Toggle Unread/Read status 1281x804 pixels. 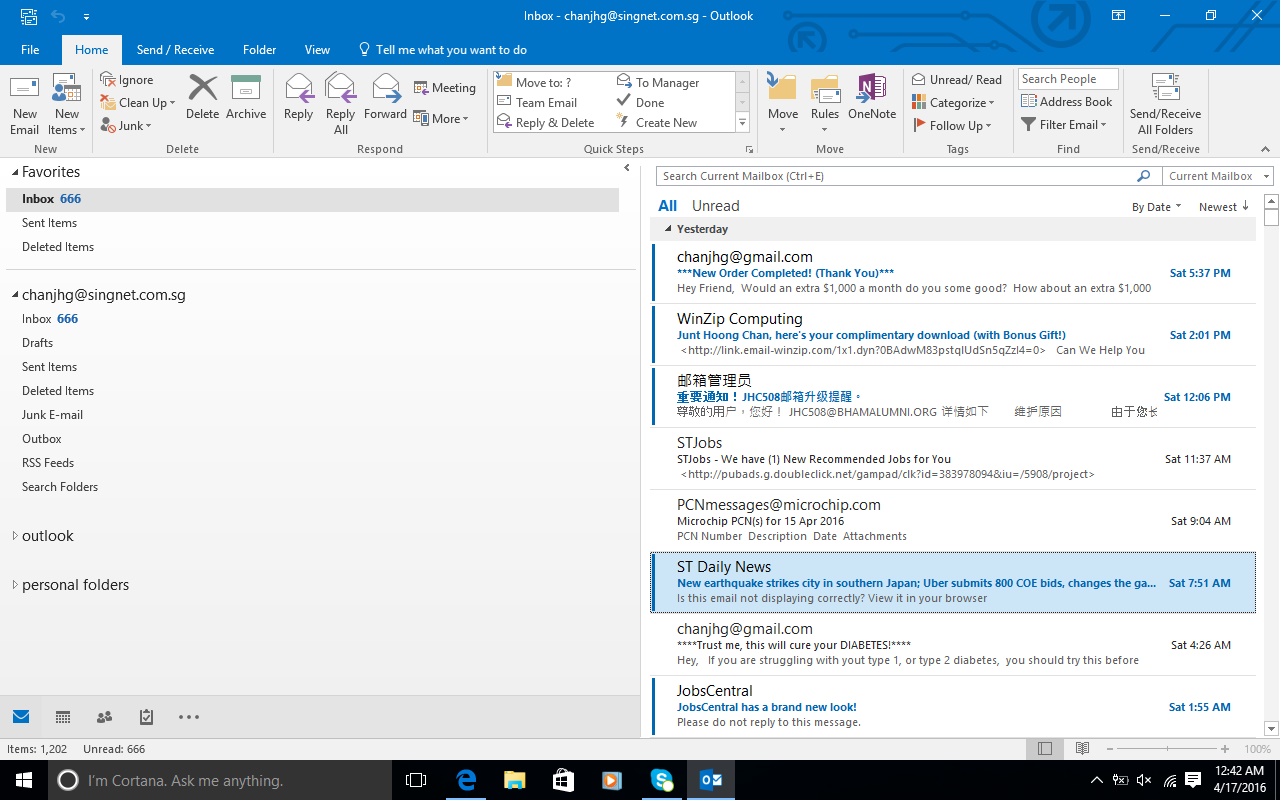(957, 80)
